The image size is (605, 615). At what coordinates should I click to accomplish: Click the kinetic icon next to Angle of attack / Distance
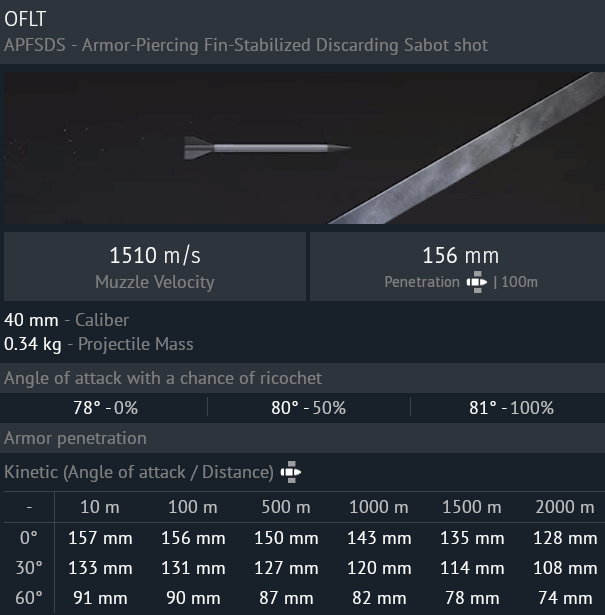[291, 472]
